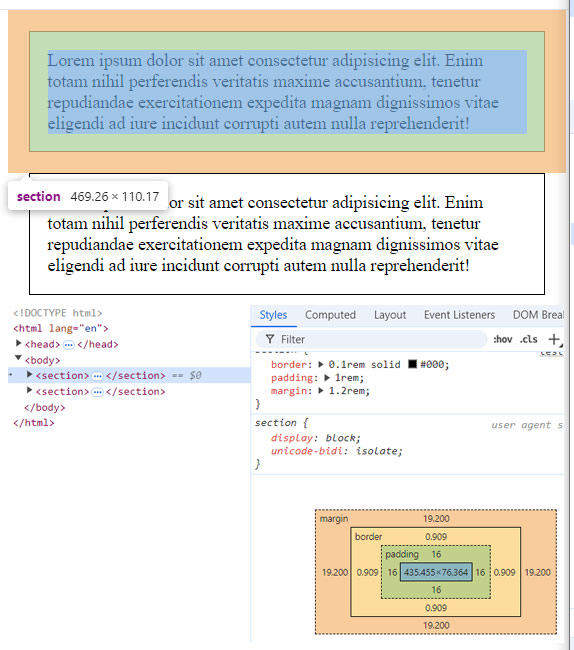The image size is (574, 650).
Task: Click the user agent section selector
Action: click(x=276, y=423)
